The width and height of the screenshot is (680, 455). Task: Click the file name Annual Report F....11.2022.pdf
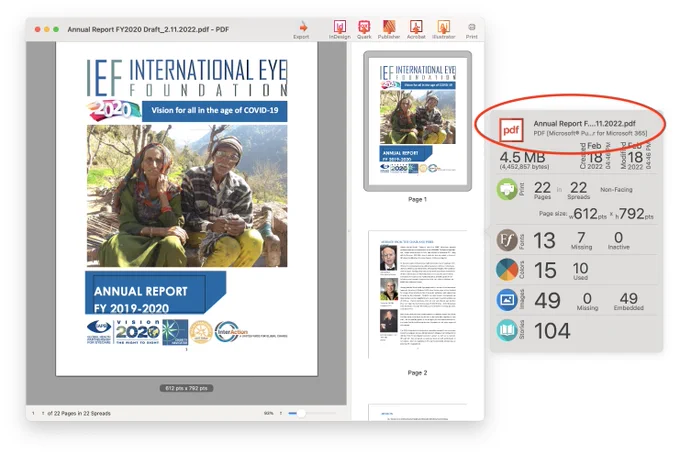click(x=585, y=124)
